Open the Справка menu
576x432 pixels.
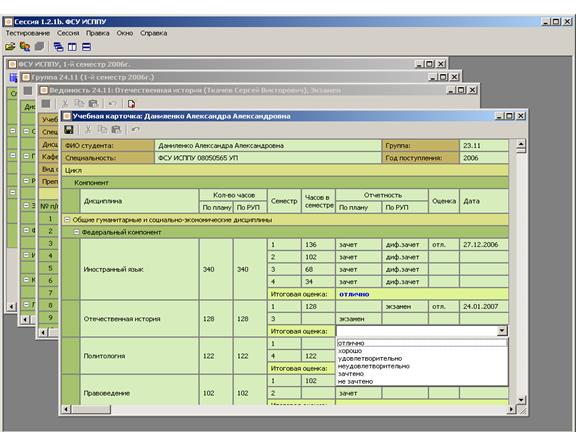pos(154,33)
